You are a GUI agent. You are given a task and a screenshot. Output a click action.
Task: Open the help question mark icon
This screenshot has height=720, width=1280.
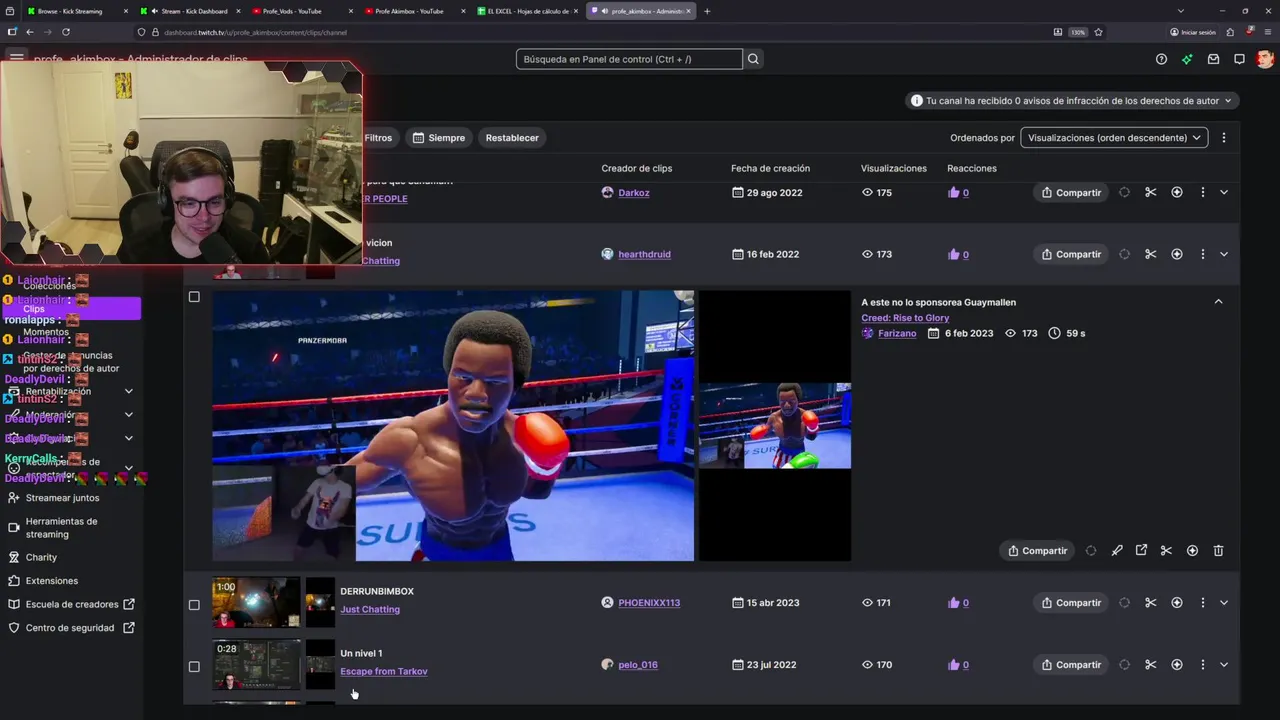point(1161,59)
